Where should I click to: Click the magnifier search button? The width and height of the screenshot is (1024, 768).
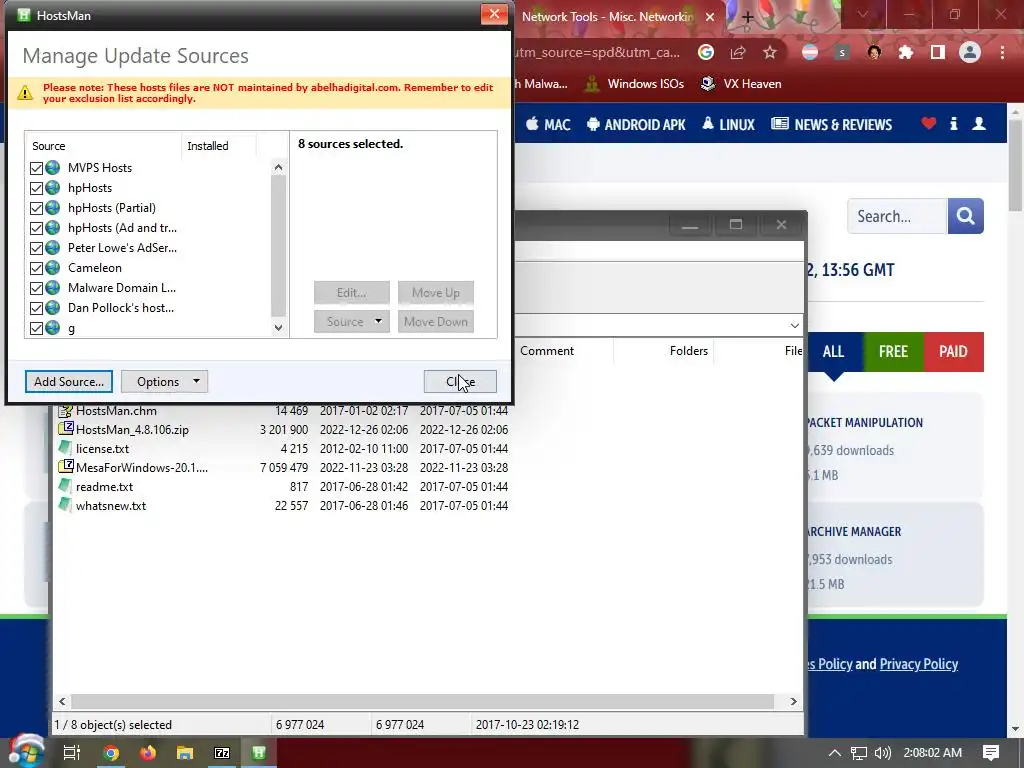tap(965, 216)
